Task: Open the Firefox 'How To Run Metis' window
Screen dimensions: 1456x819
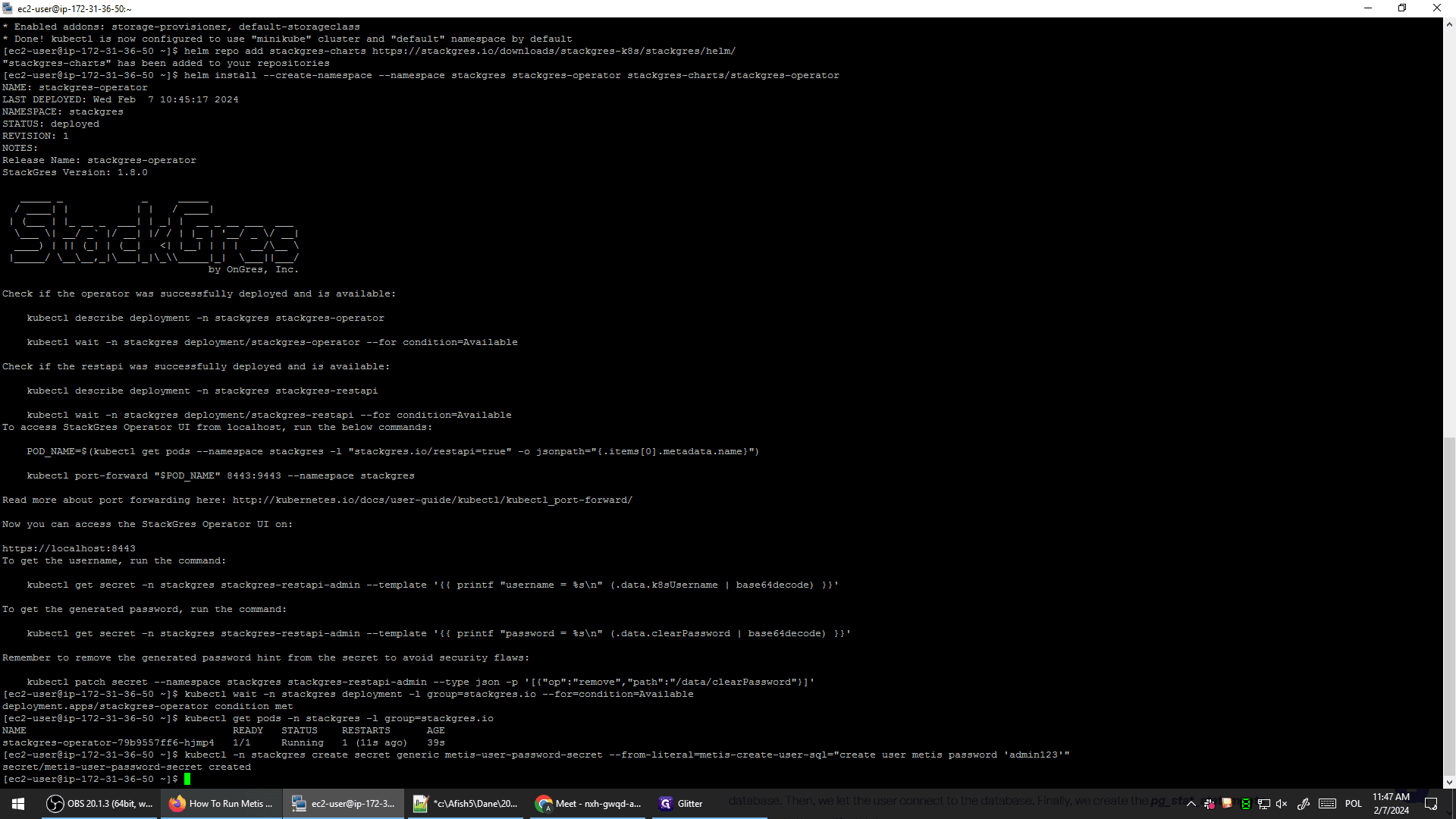Action: tap(221, 804)
